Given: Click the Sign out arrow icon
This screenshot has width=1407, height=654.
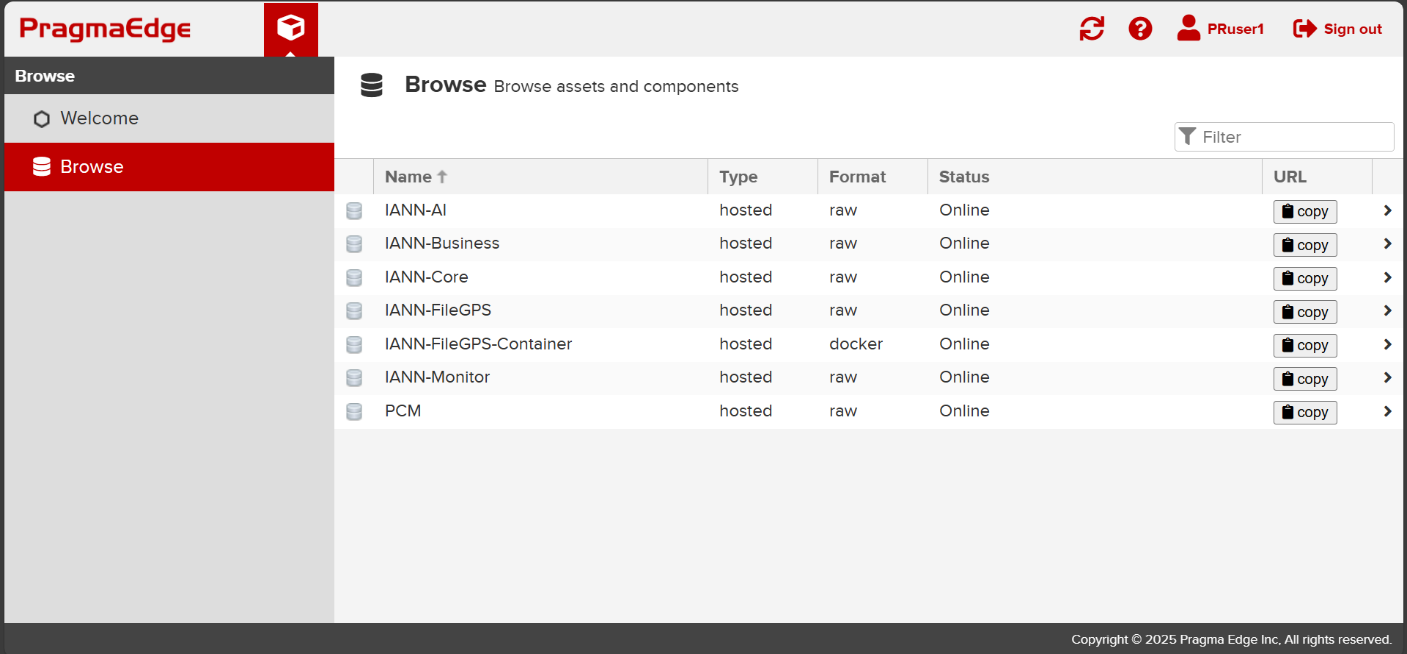Looking at the screenshot, I should 1305,28.
